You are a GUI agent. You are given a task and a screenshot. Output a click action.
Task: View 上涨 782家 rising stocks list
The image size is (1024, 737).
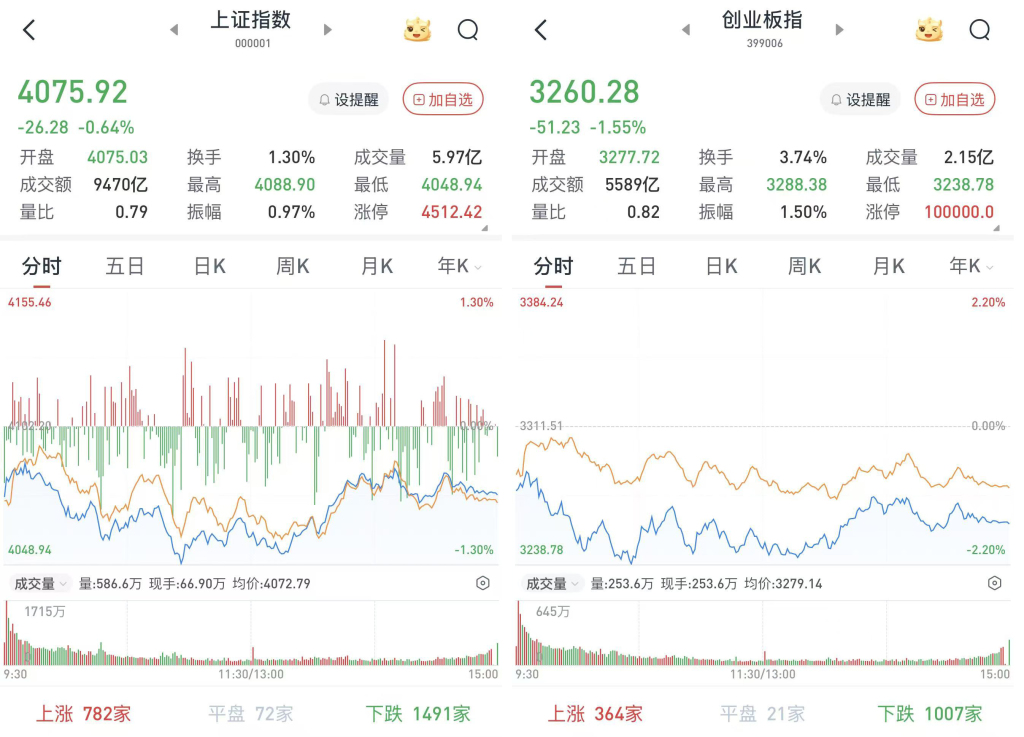84,713
